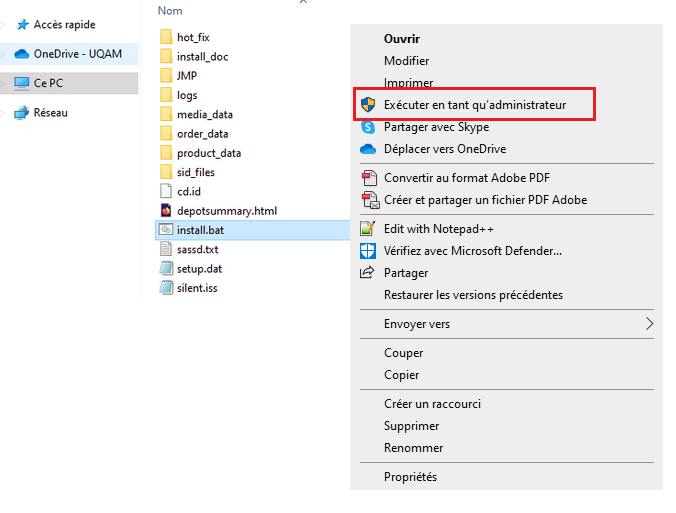This screenshot has width=676, height=513.
Task: Open the Accès rapide navigation item
Action: click(63, 24)
